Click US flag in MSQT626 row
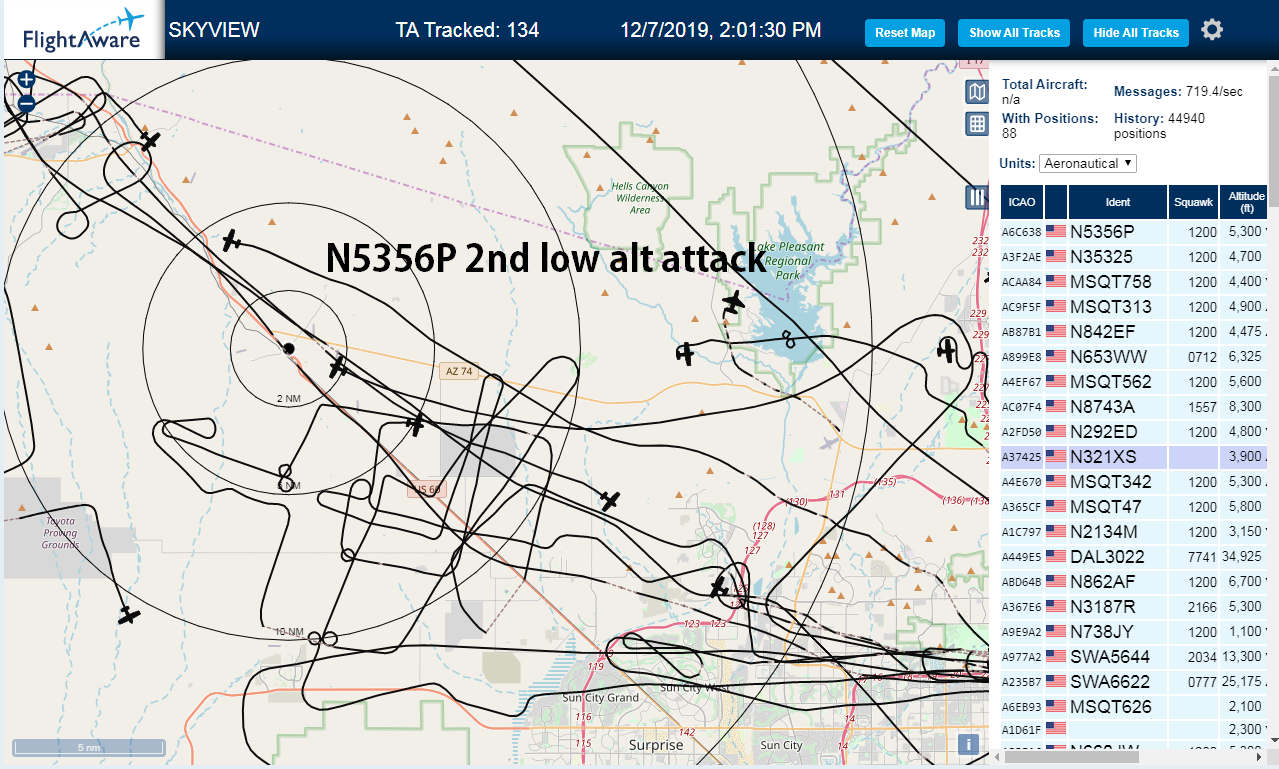 coord(1055,707)
